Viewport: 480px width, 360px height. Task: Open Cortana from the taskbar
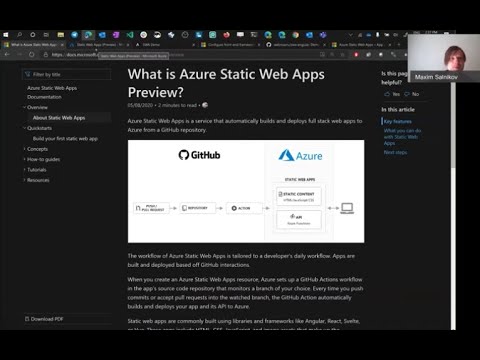coord(33,35)
